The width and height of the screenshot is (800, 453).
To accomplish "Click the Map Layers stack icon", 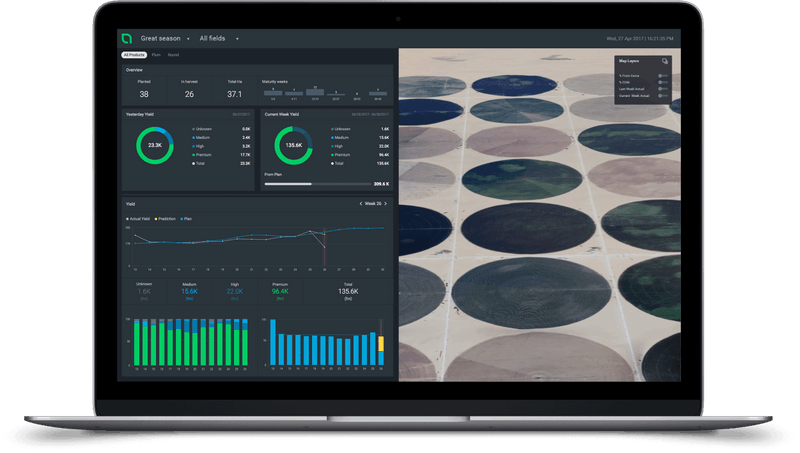I will (x=665, y=61).
